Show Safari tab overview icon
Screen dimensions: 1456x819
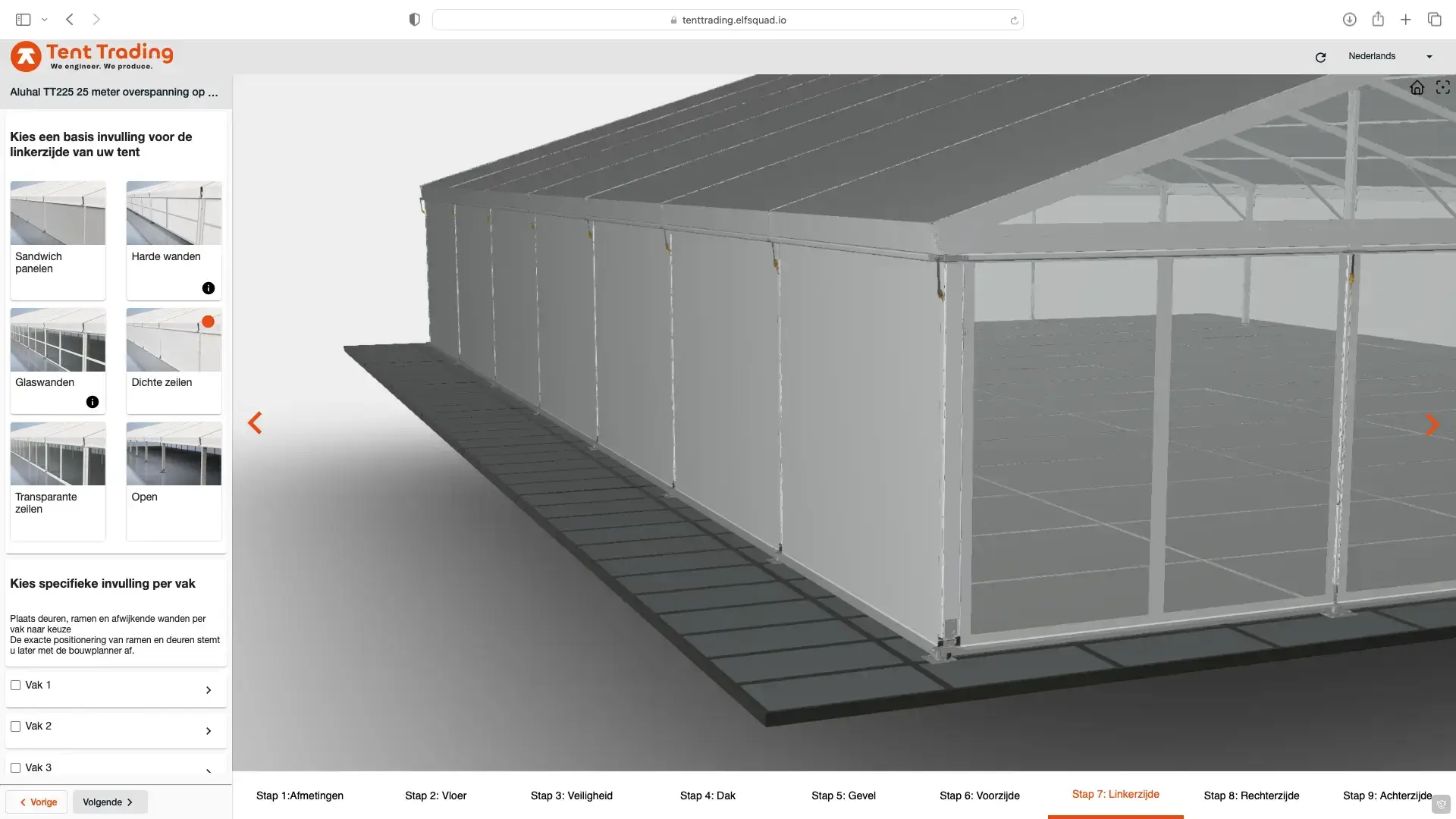pyautogui.click(x=1434, y=20)
